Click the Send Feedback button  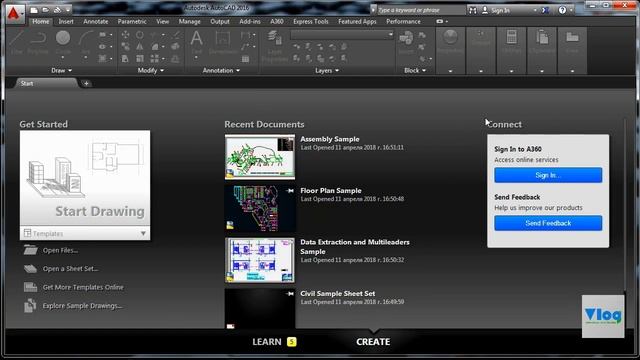[x=548, y=223]
